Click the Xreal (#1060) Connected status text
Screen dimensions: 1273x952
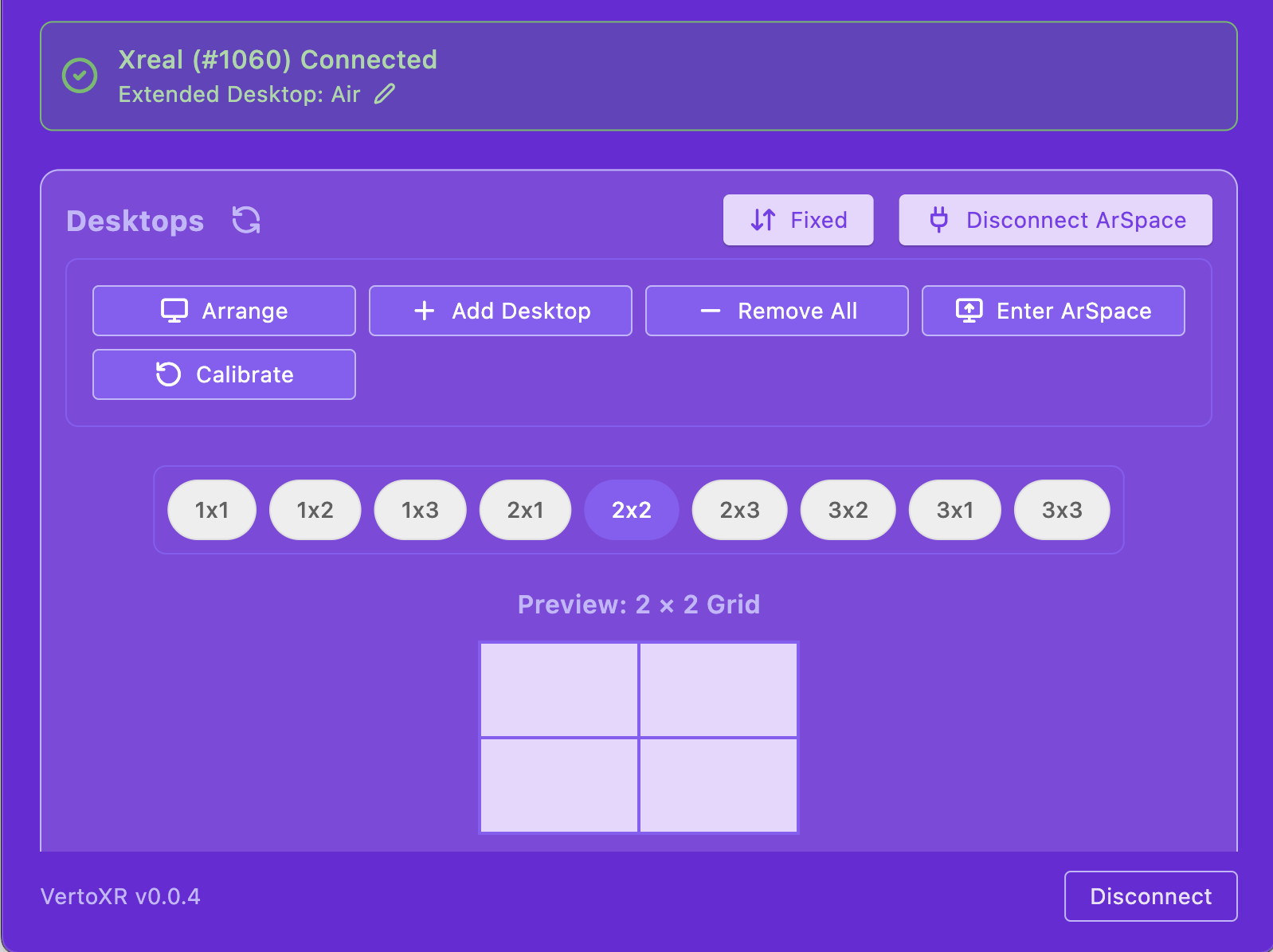(x=278, y=60)
